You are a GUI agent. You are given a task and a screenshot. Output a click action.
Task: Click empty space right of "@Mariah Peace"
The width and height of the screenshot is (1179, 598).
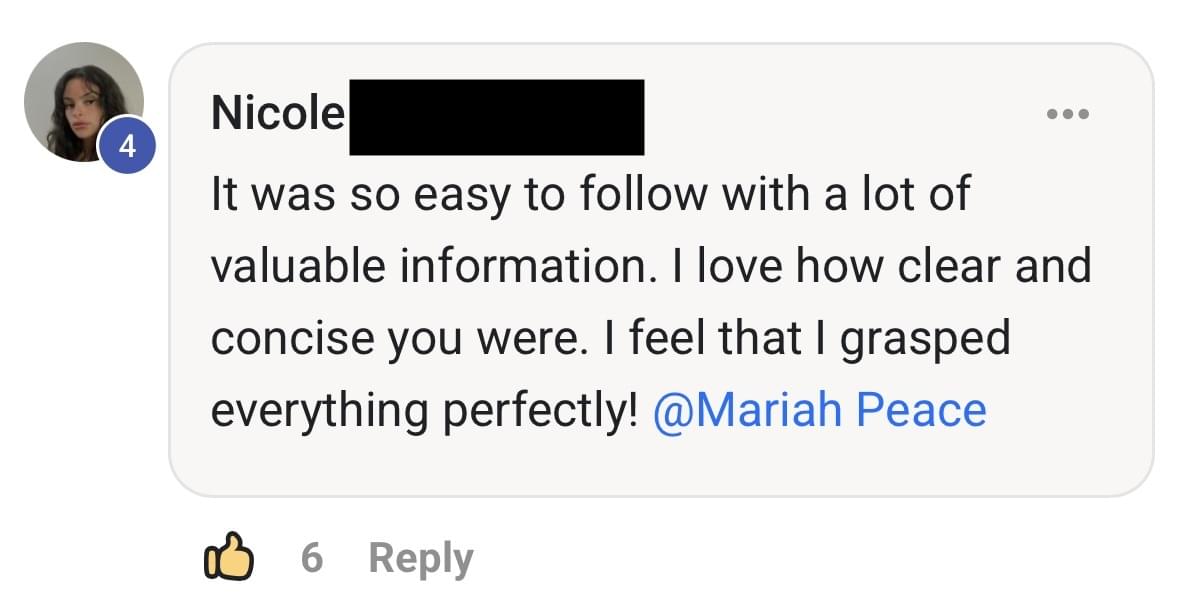coord(1060,410)
